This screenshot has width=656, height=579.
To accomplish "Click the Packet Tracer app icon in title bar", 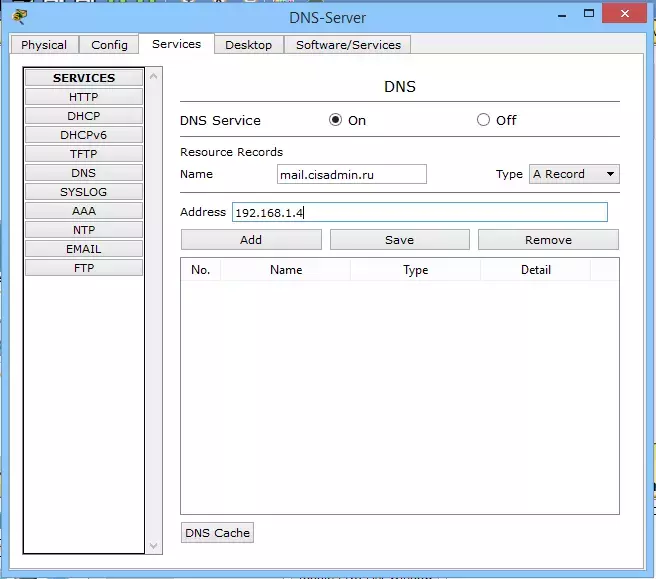I will pyautogui.click(x=19, y=17).
